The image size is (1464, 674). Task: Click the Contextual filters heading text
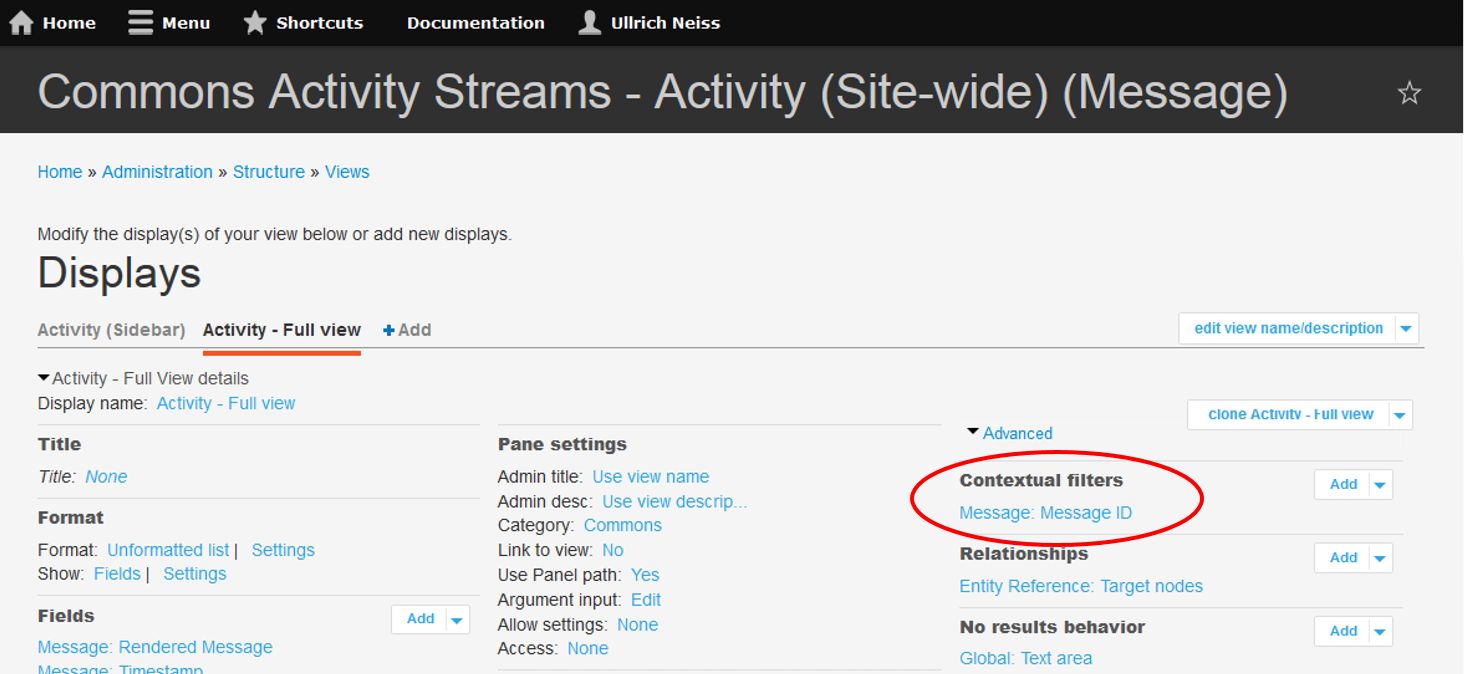coord(1041,480)
